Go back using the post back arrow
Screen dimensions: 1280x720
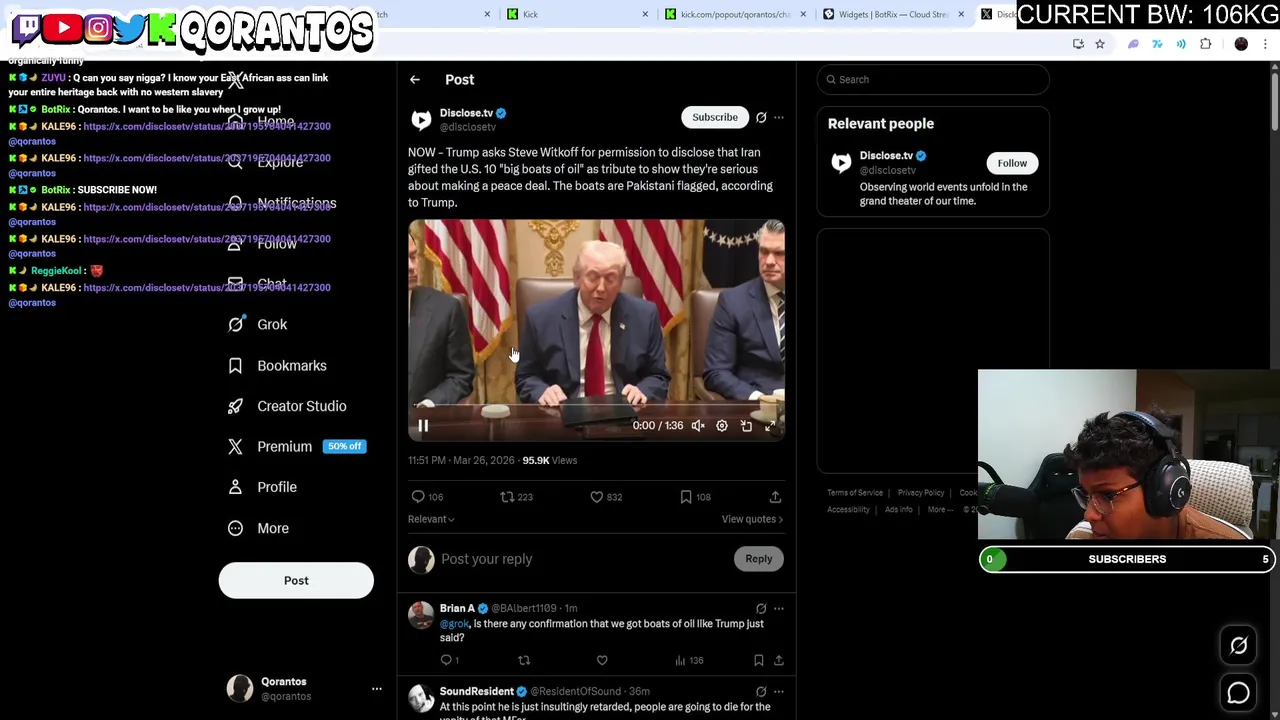(x=415, y=80)
